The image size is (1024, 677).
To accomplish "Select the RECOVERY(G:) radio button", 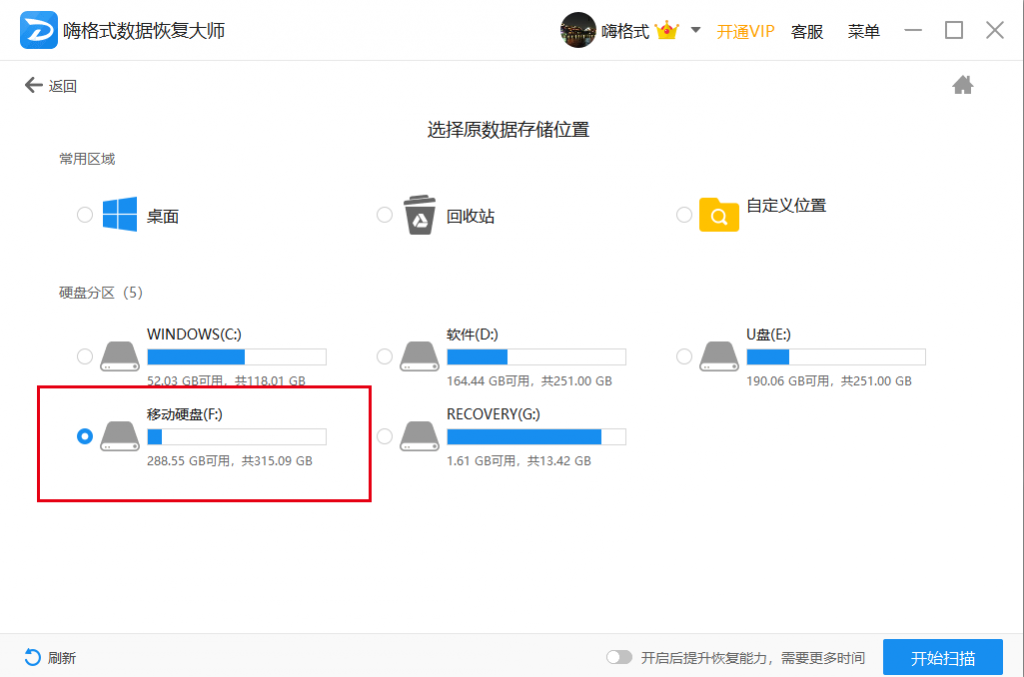I will click(385, 436).
